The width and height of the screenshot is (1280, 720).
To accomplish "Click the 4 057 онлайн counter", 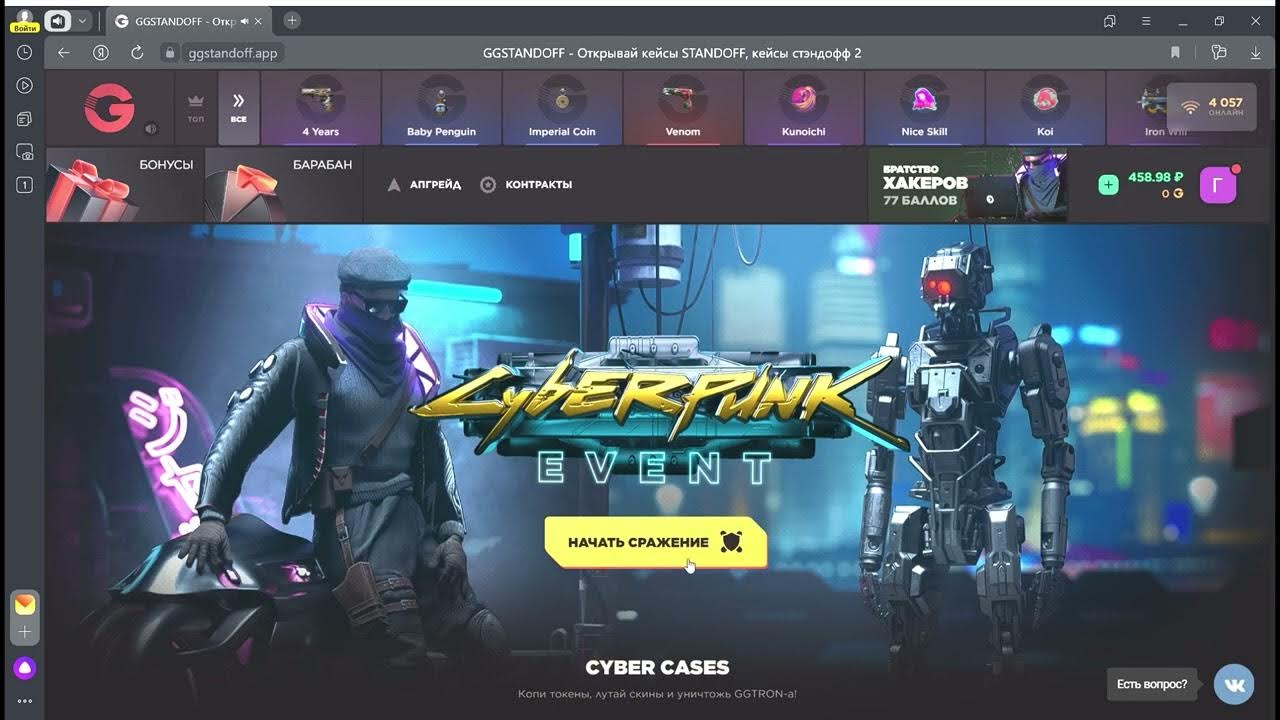I will tap(1211, 107).
